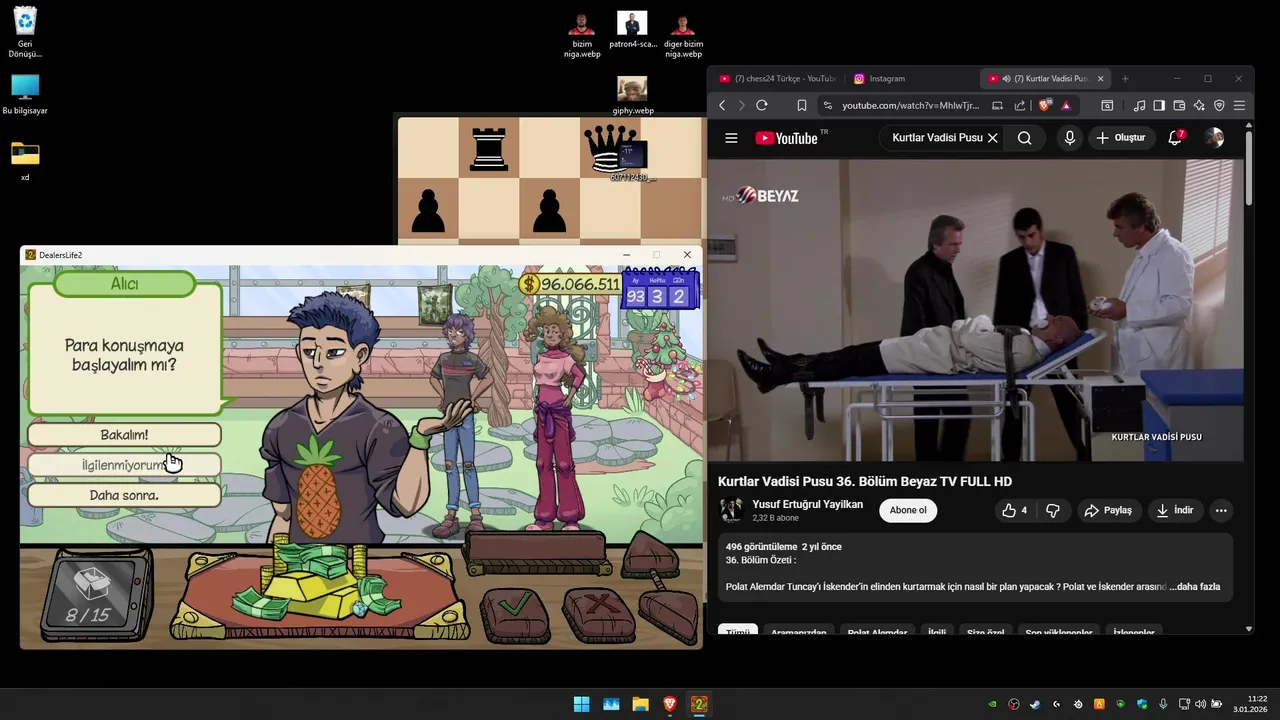Click the address bar URL youtube.com/watch
Image resolution: width=1280 pixels, height=720 pixels.
point(910,105)
